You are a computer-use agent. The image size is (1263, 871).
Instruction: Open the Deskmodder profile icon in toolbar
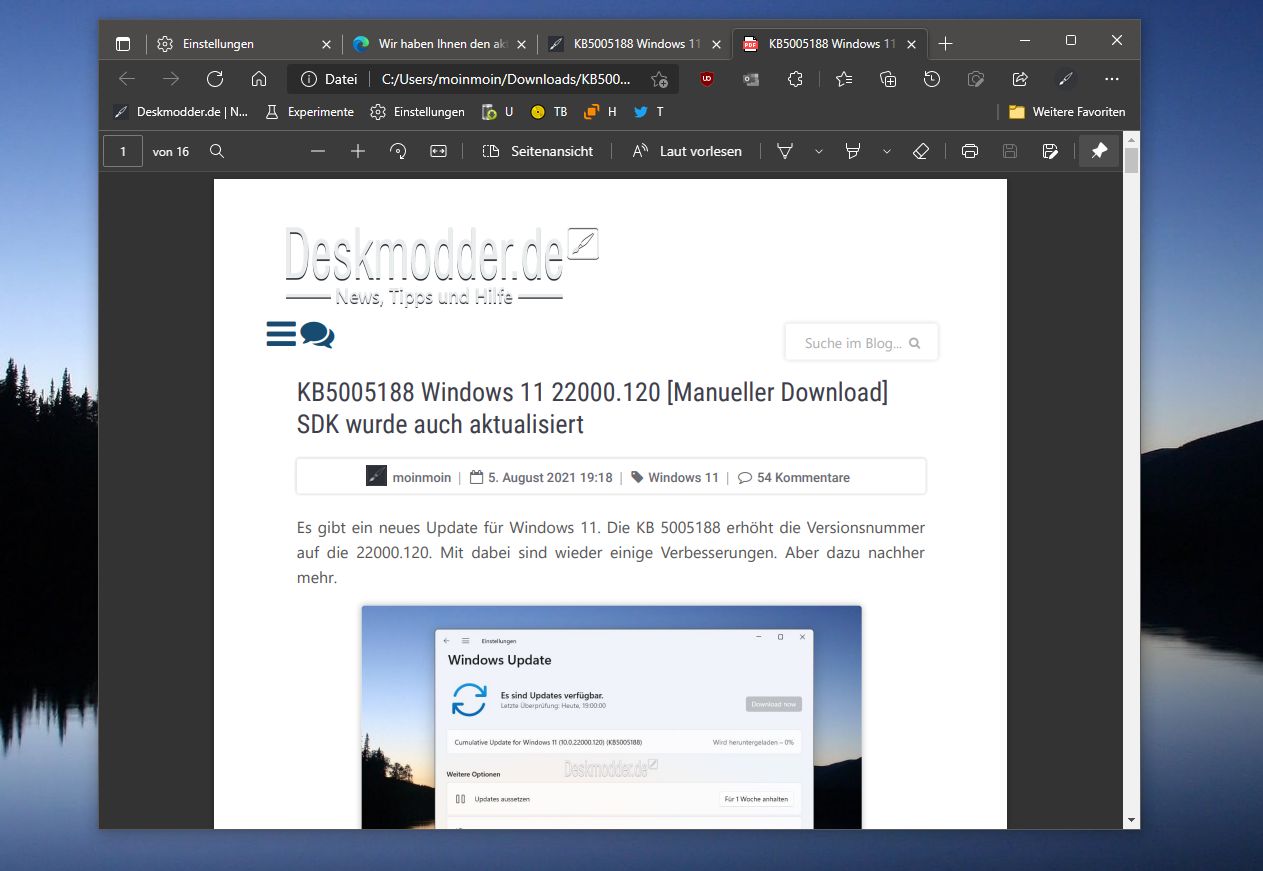pos(1066,79)
